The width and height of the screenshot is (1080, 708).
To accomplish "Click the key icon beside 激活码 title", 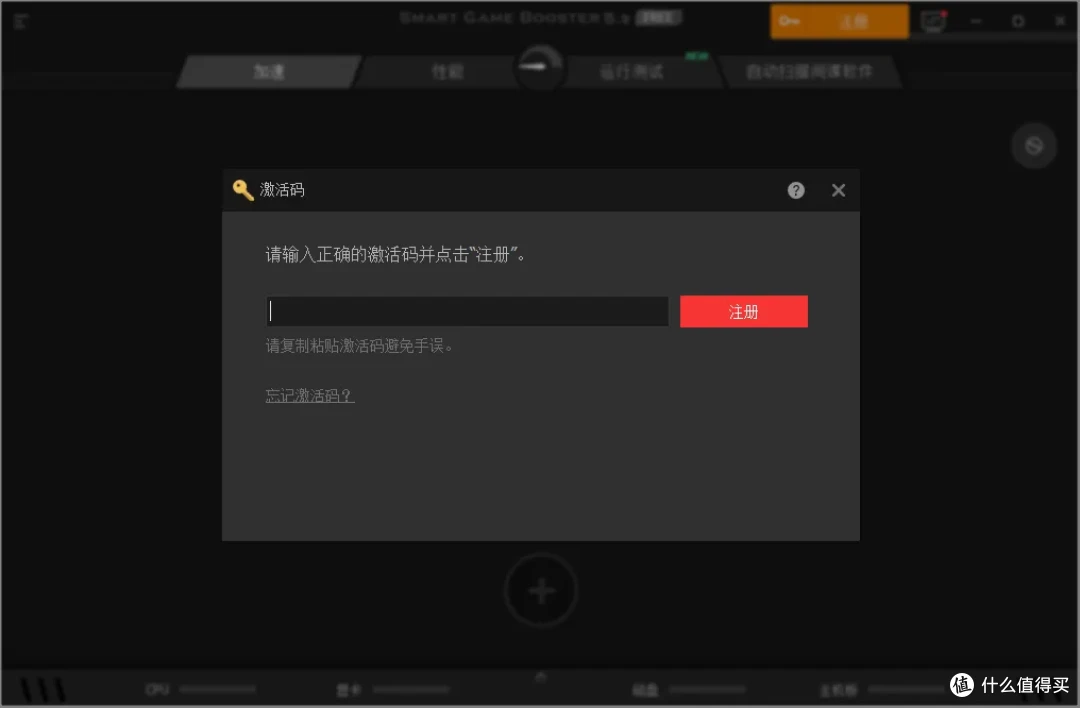I will [x=243, y=190].
